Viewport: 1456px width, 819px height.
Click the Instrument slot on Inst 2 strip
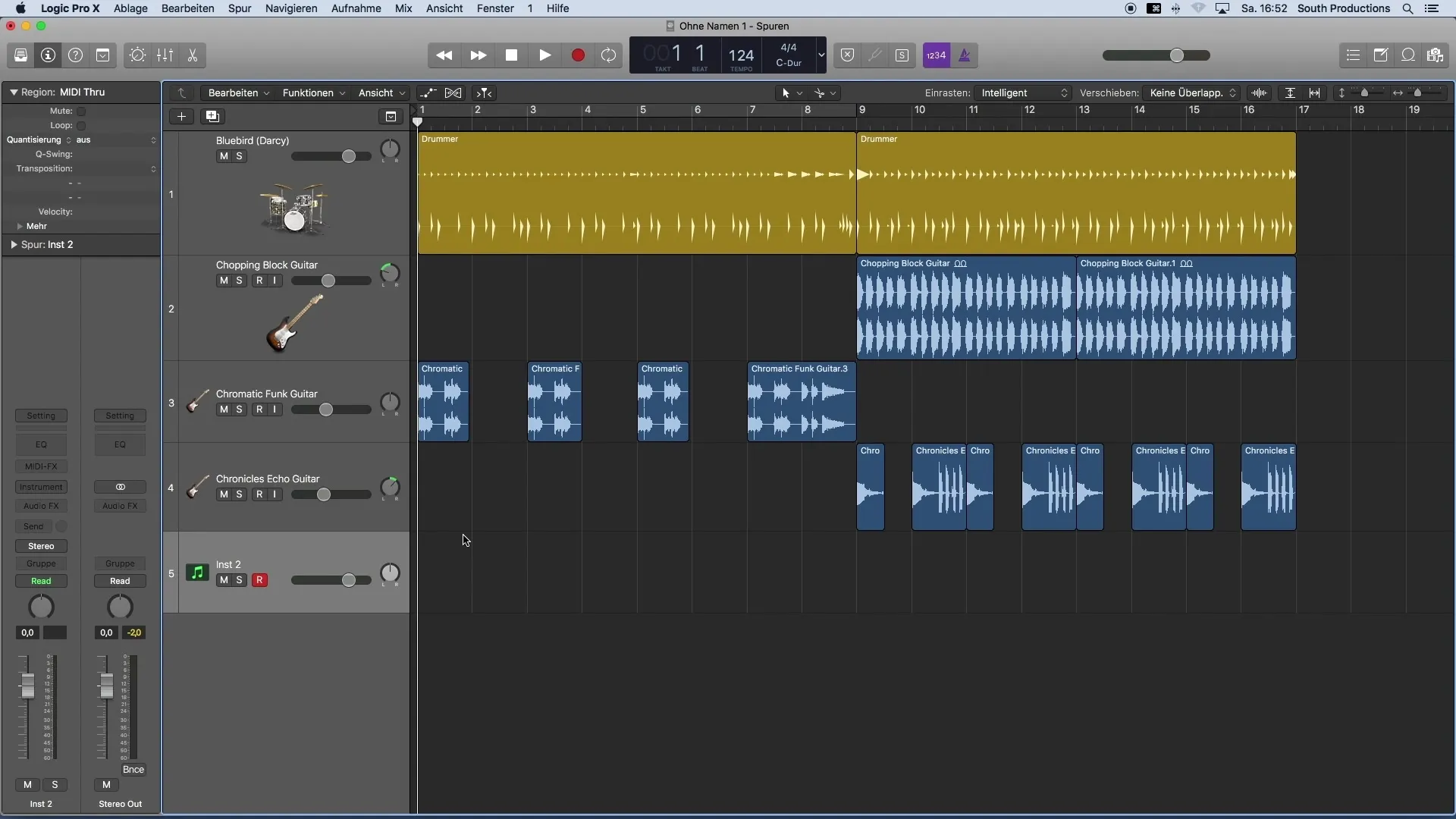click(41, 487)
